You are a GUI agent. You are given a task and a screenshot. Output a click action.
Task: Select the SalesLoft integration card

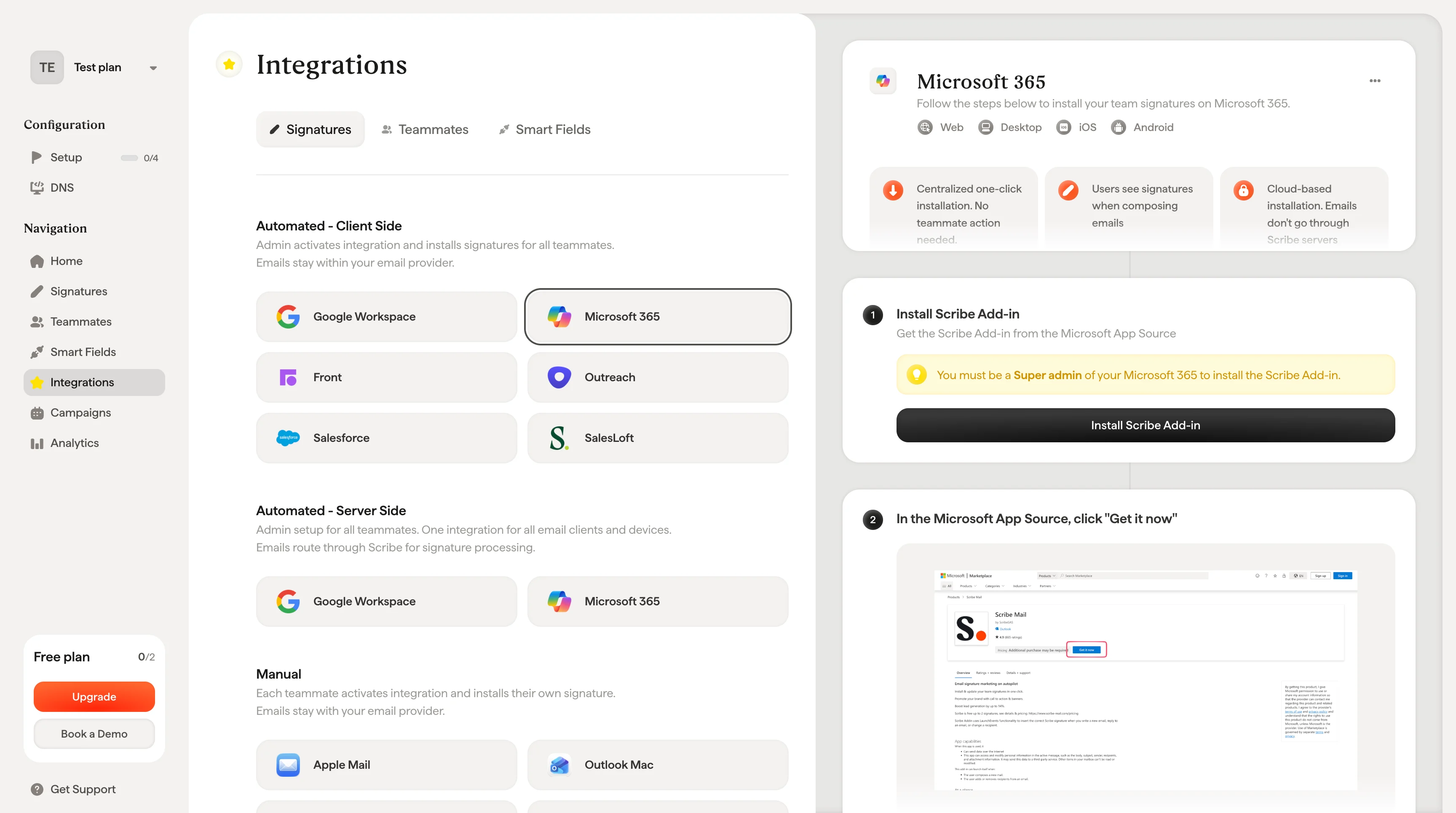tap(658, 438)
